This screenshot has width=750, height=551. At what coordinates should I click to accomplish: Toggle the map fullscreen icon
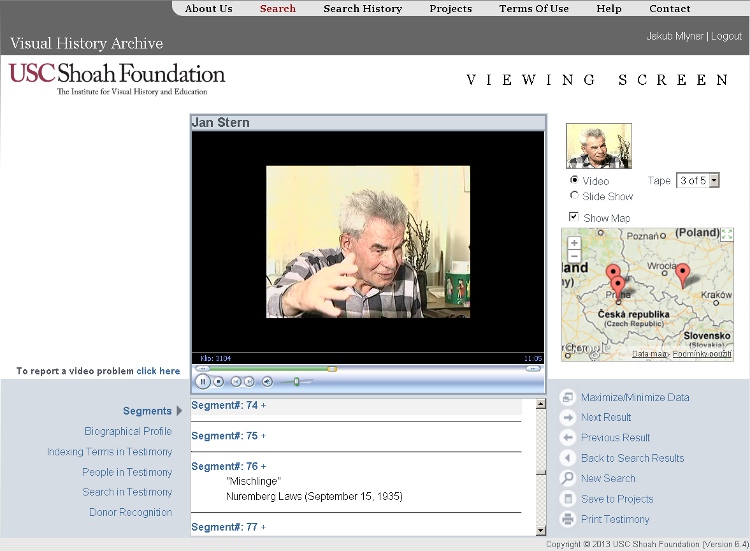pyautogui.click(x=726, y=235)
